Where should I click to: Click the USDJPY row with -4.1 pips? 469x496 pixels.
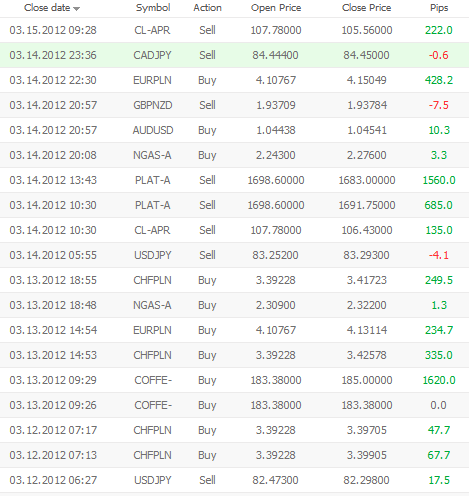pyautogui.click(x=234, y=255)
